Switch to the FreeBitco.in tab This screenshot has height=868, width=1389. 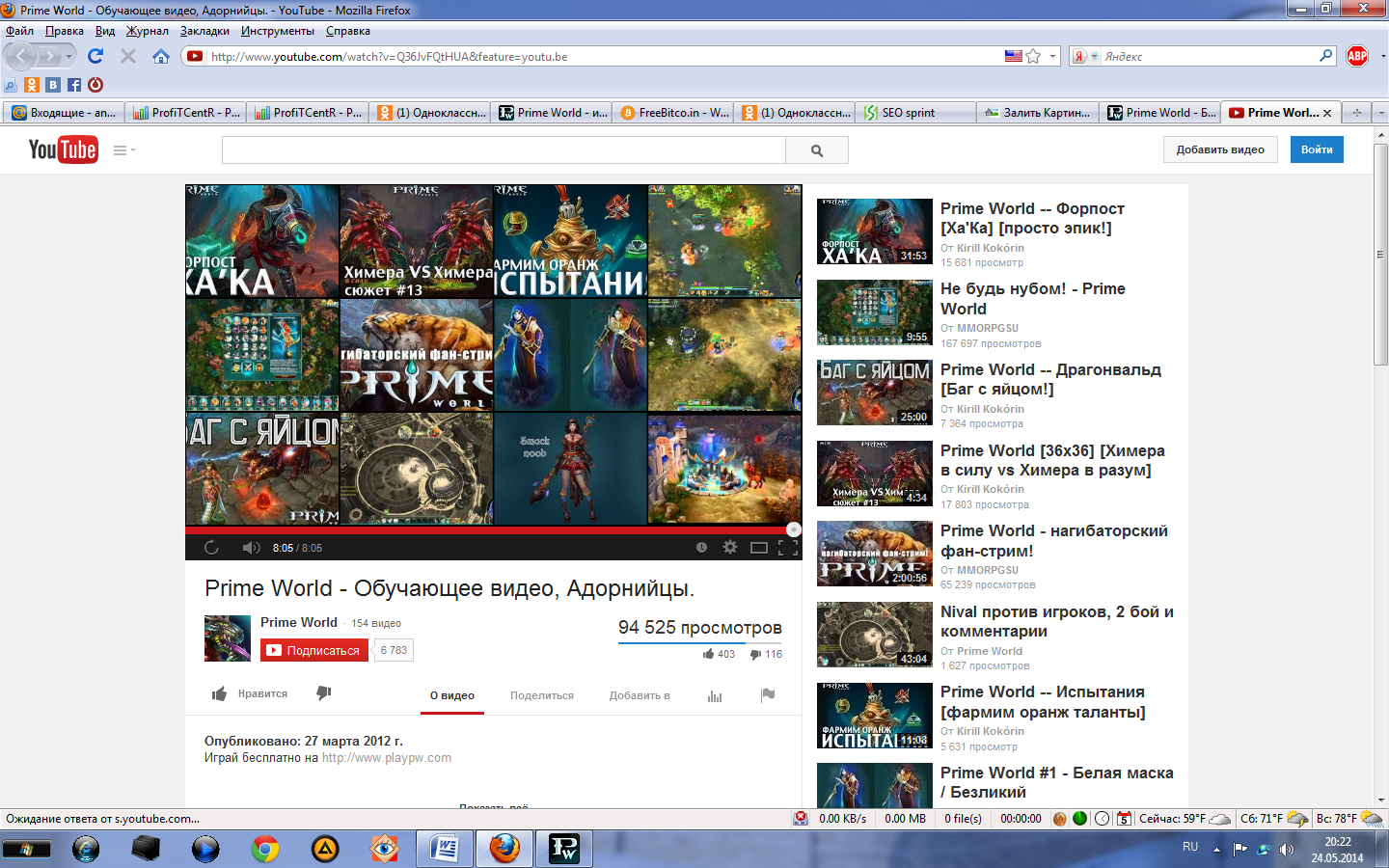(x=673, y=113)
